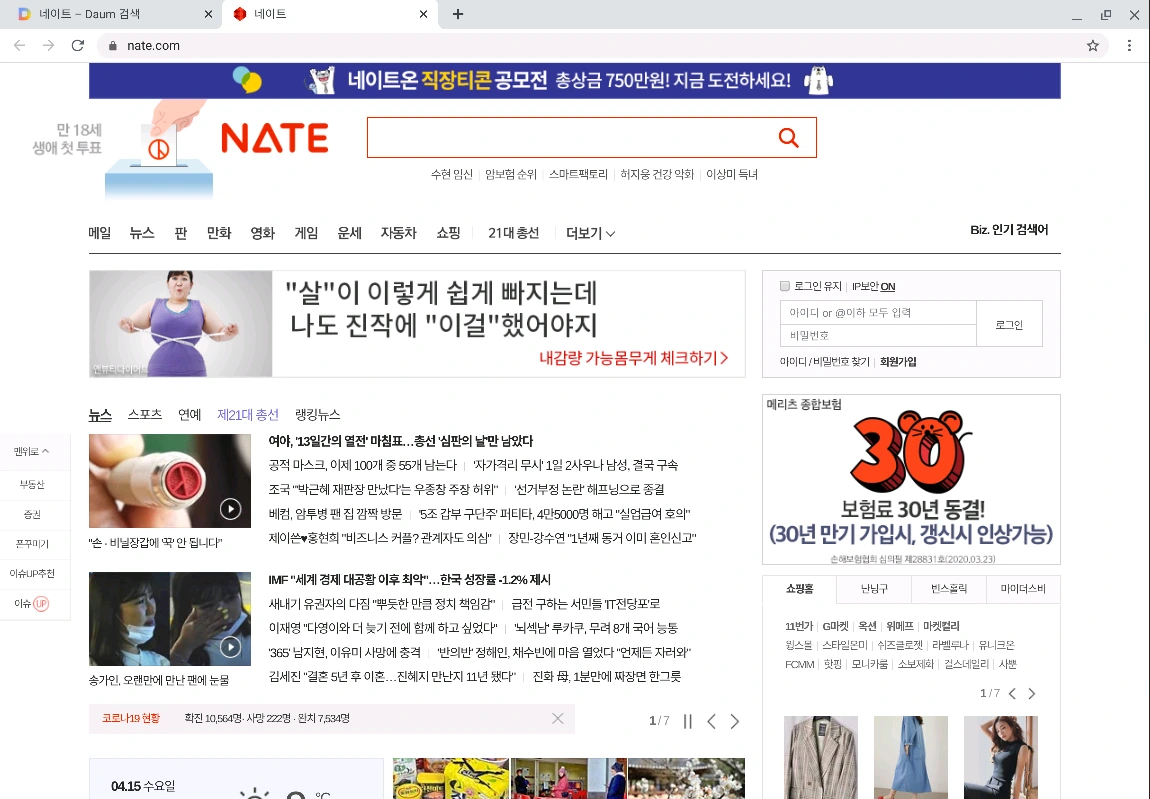Click the 이슈UP추천 sidebar link

[32, 574]
